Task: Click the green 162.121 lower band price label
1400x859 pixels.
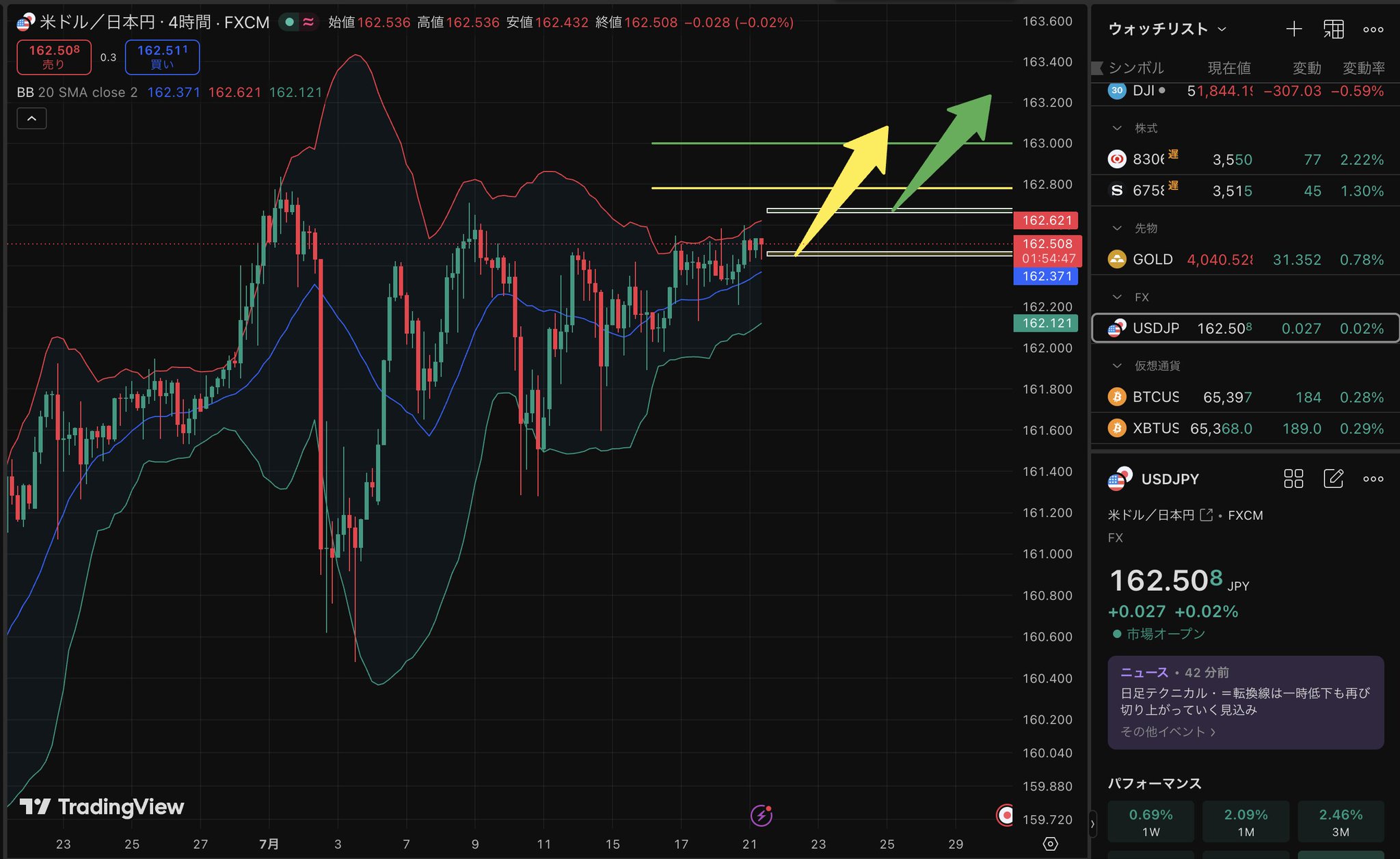Action: click(1046, 323)
